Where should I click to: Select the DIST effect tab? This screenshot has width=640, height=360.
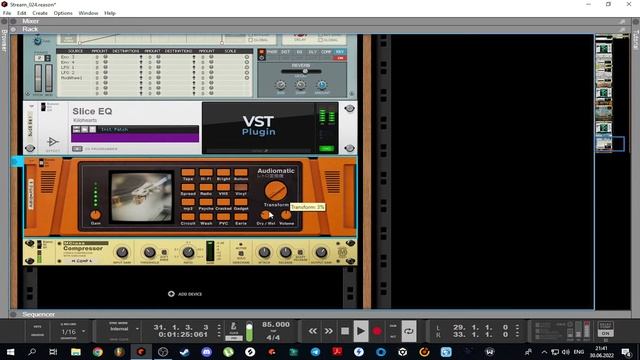[x=285, y=52]
